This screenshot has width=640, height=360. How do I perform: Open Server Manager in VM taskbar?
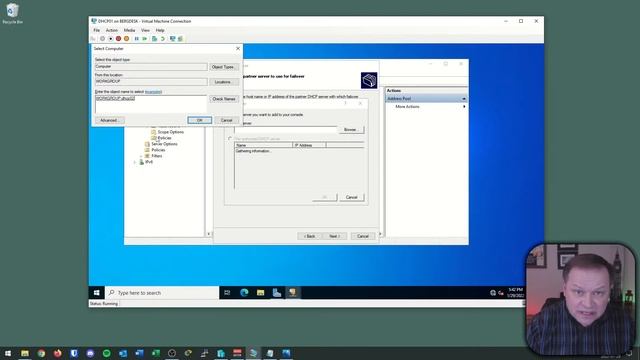(277, 293)
